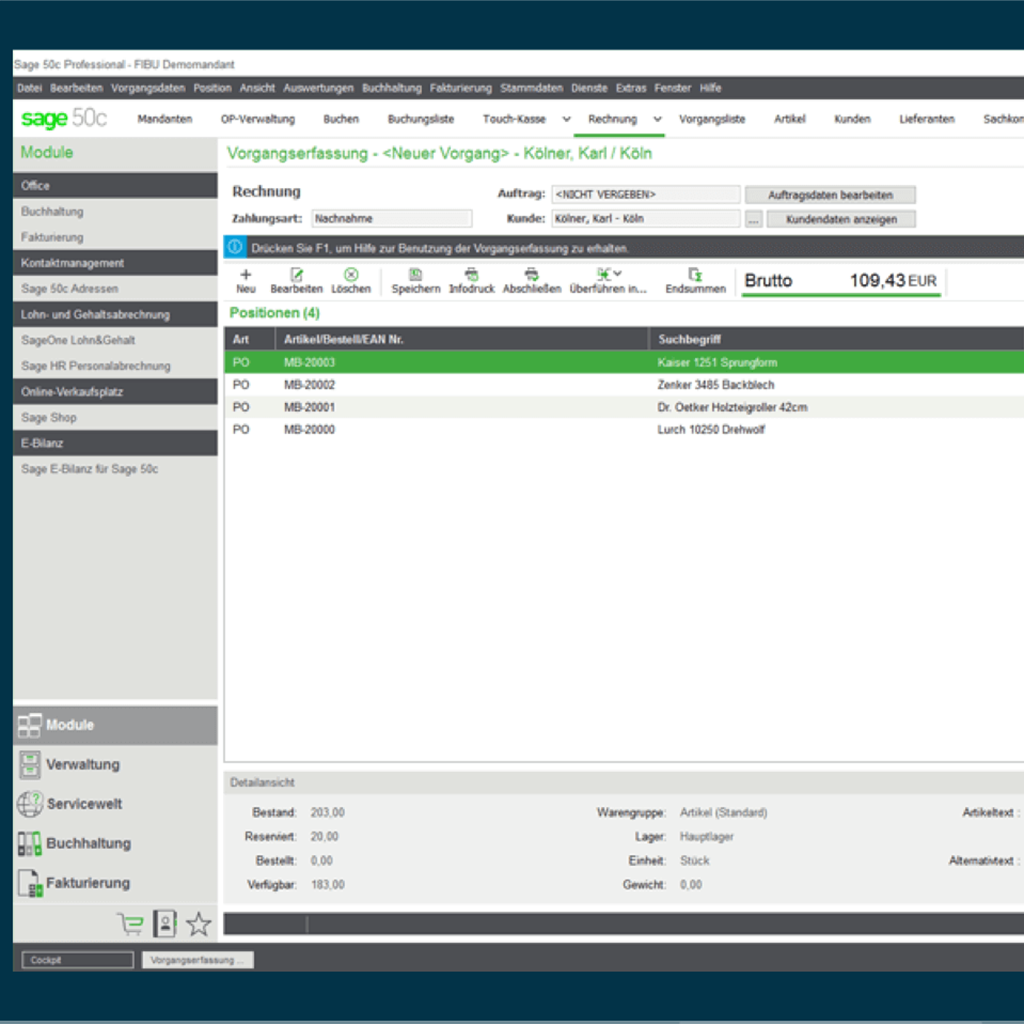This screenshot has width=1024, height=1024.
Task: Sort by Suchbegriff column header
Action: [x=837, y=339]
